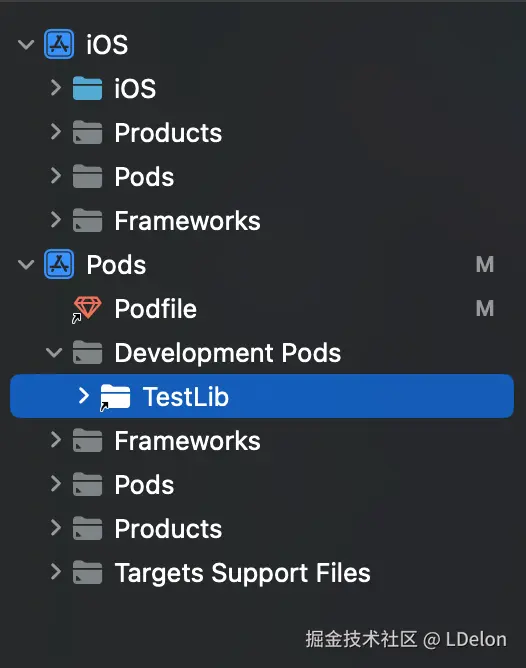
Task: Click the blue iOS folder icon
Action: (87, 88)
